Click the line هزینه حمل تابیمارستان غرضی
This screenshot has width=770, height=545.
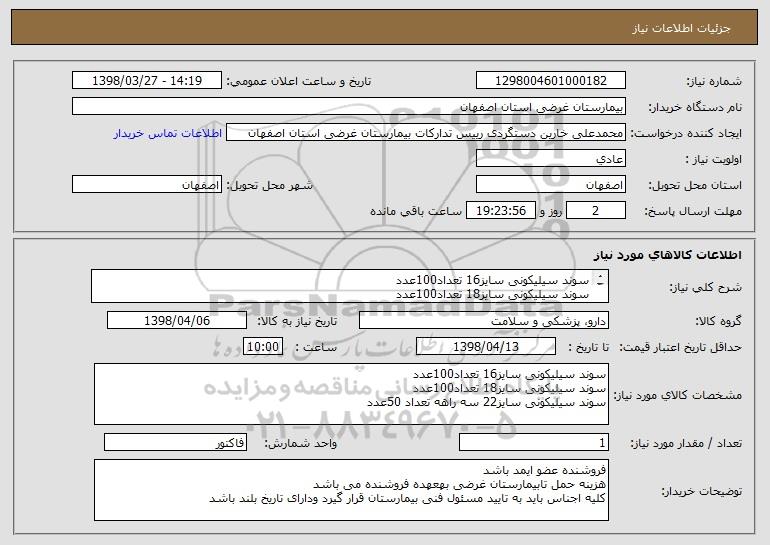459,485
